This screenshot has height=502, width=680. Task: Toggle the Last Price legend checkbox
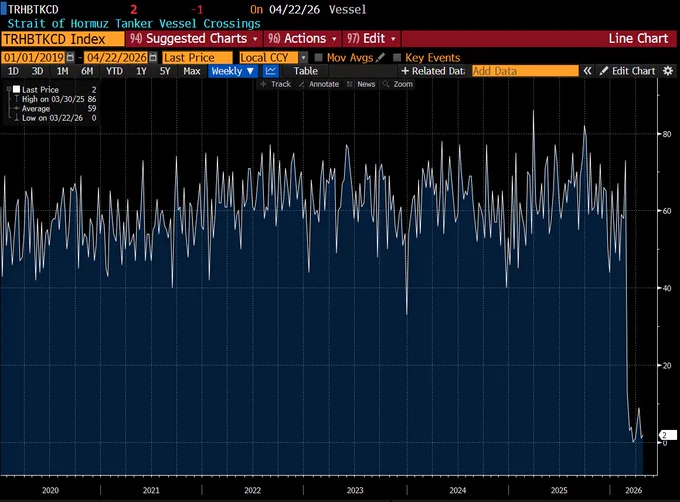(x=16, y=89)
